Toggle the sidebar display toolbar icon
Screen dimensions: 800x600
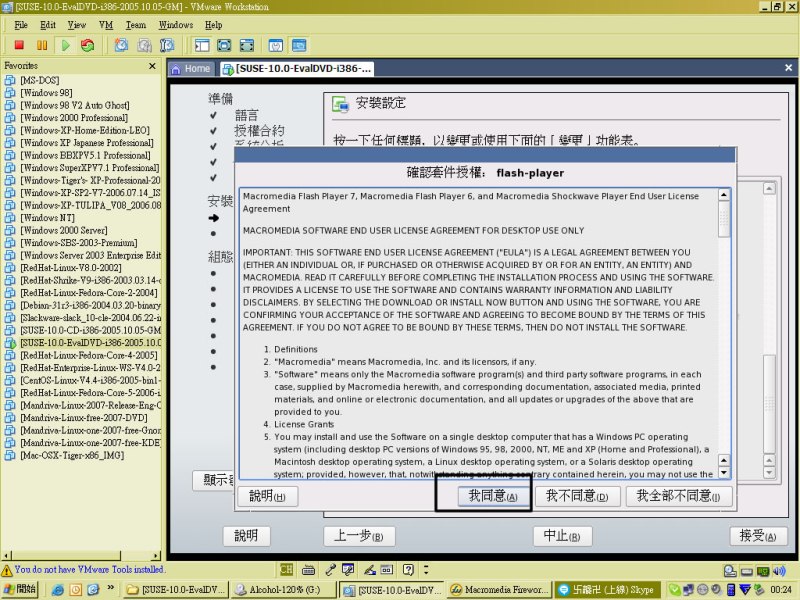(202, 45)
